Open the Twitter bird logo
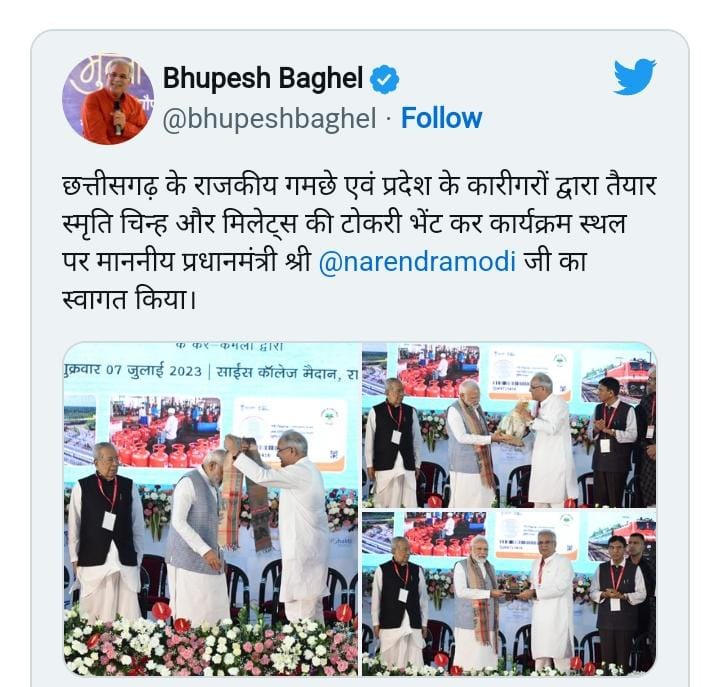Viewport: 720px width, 687px height. [x=635, y=76]
